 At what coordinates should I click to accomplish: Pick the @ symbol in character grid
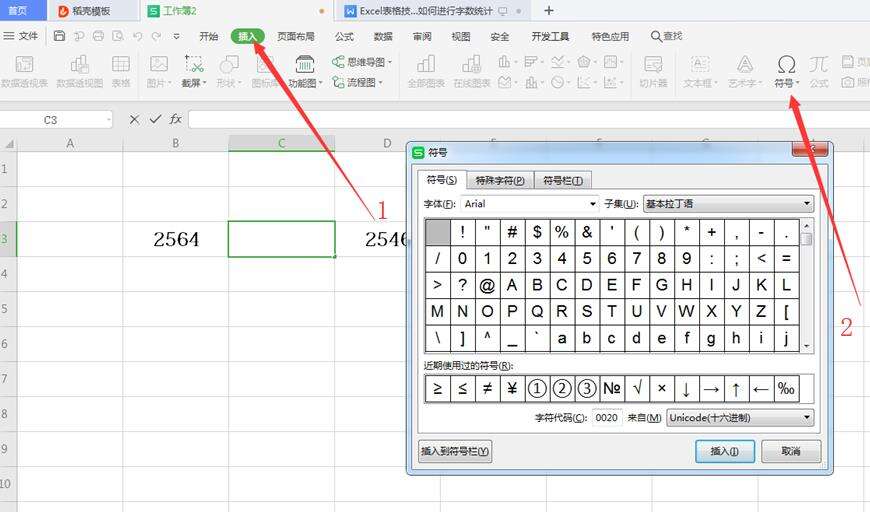(487, 285)
